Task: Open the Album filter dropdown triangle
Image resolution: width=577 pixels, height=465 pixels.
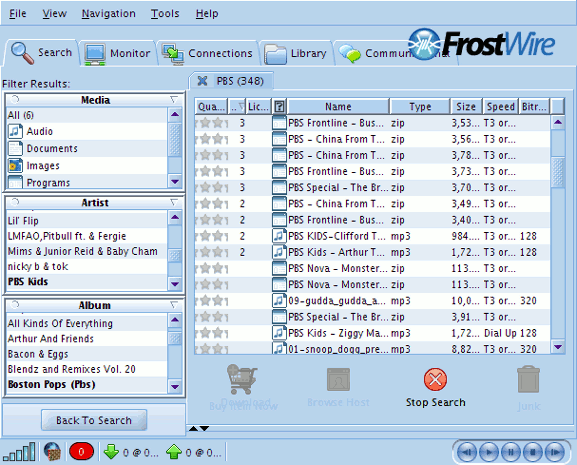Action: click(x=174, y=305)
